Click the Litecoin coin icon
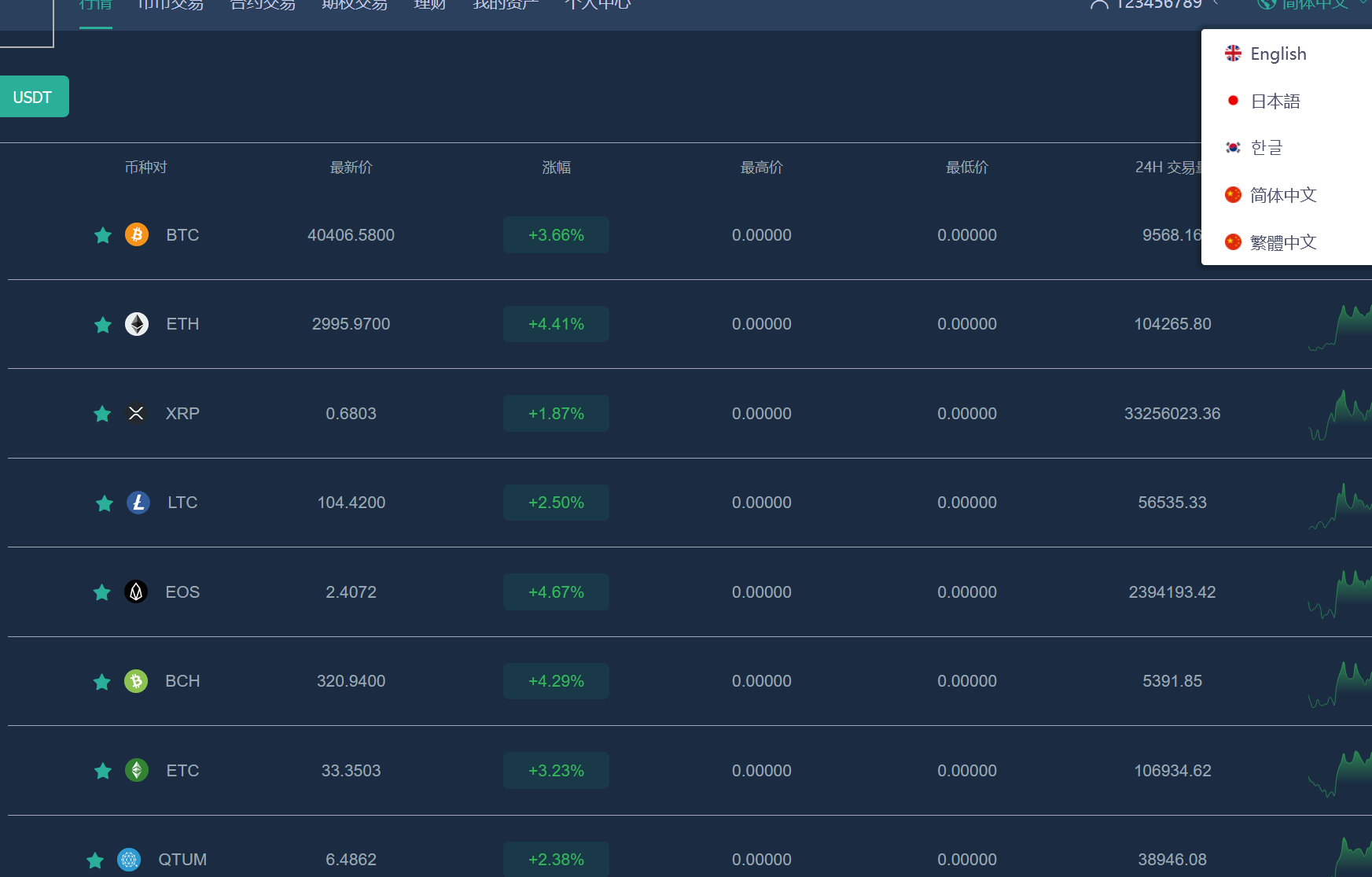 tap(138, 503)
